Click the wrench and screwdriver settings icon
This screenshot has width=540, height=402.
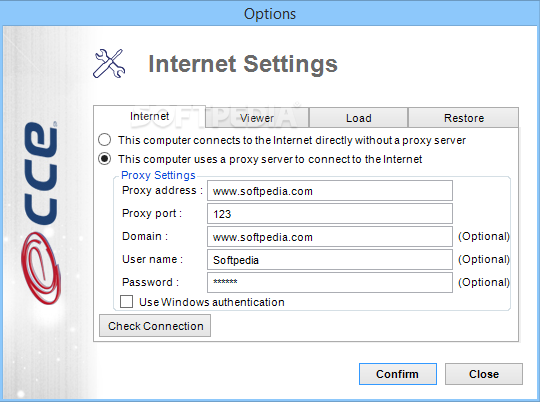tap(109, 63)
